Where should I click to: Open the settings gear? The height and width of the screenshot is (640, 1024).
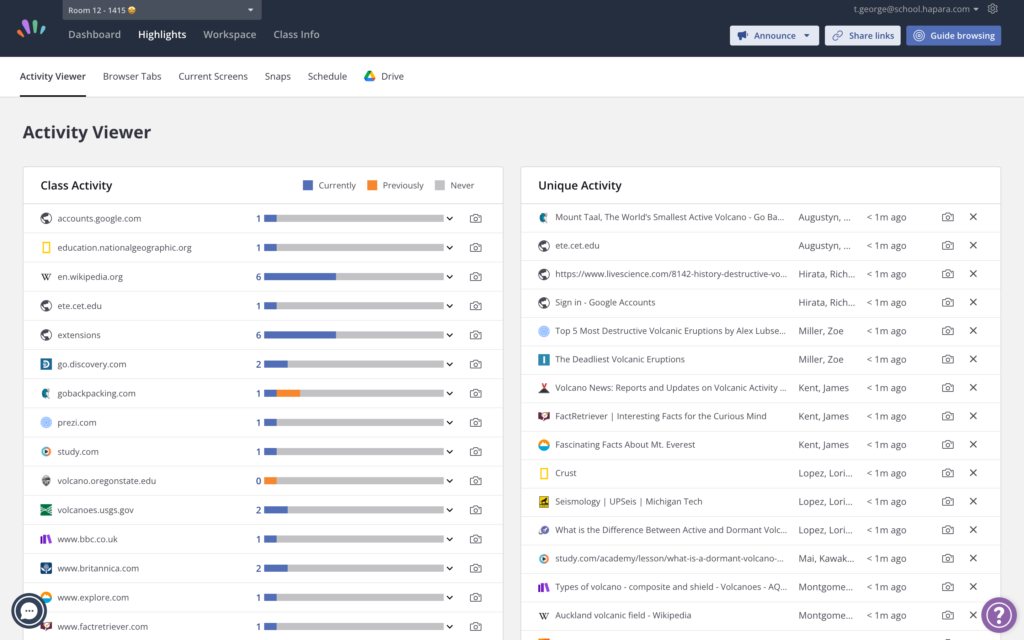[x=992, y=8]
